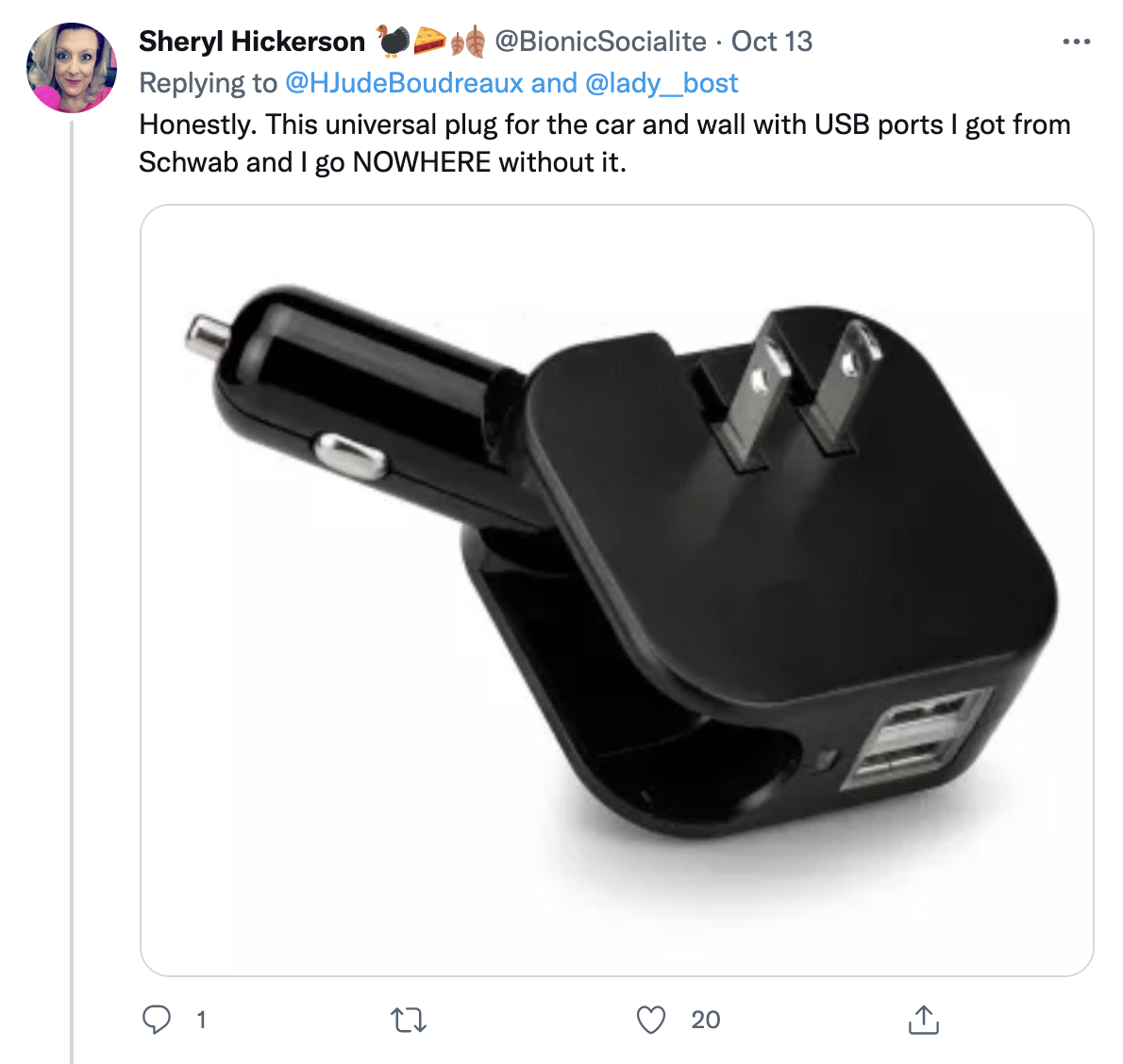Open the @BionicSocialite handle link
The image size is (1123, 1064).
(600, 42)
